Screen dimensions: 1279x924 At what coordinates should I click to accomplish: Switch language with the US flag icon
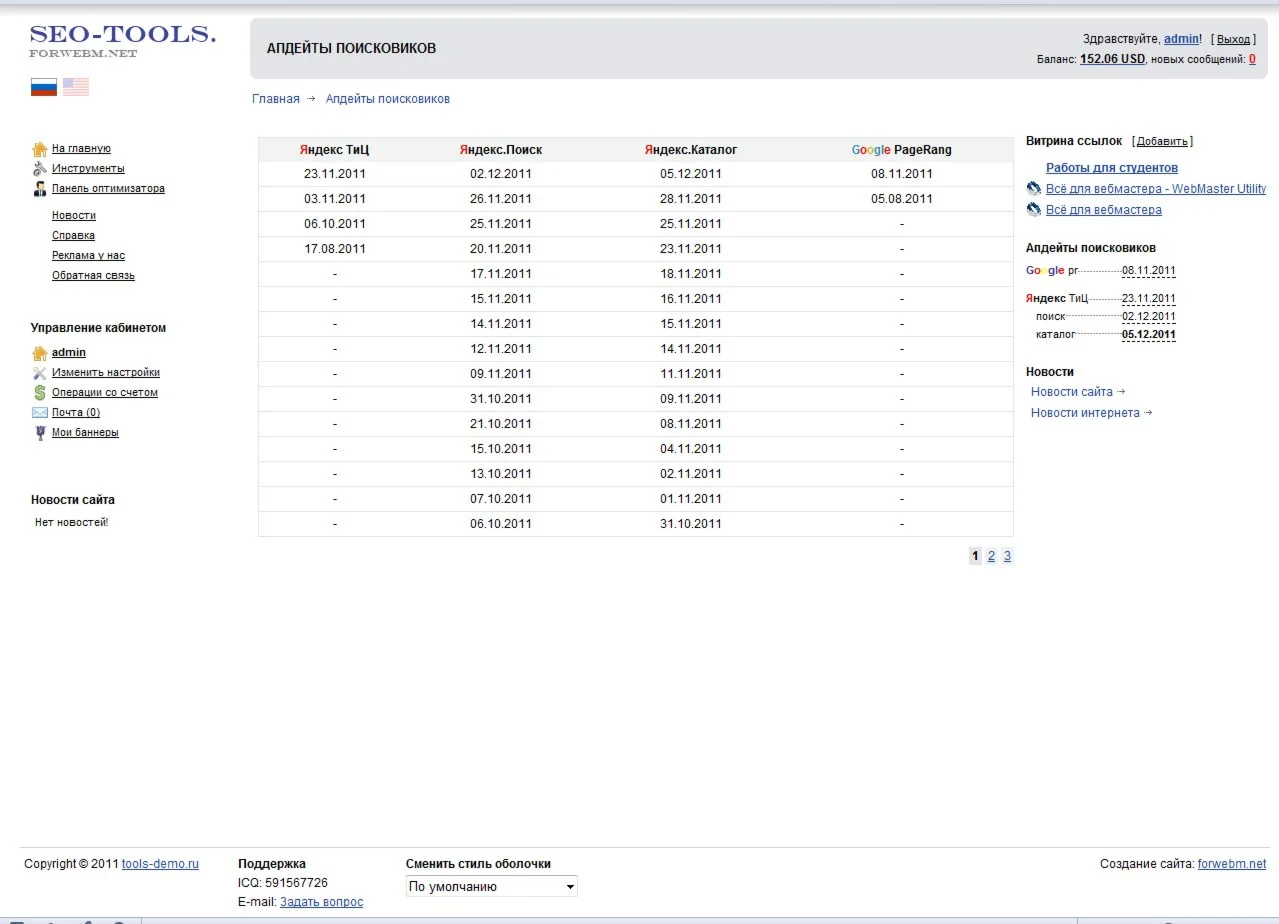76,87
